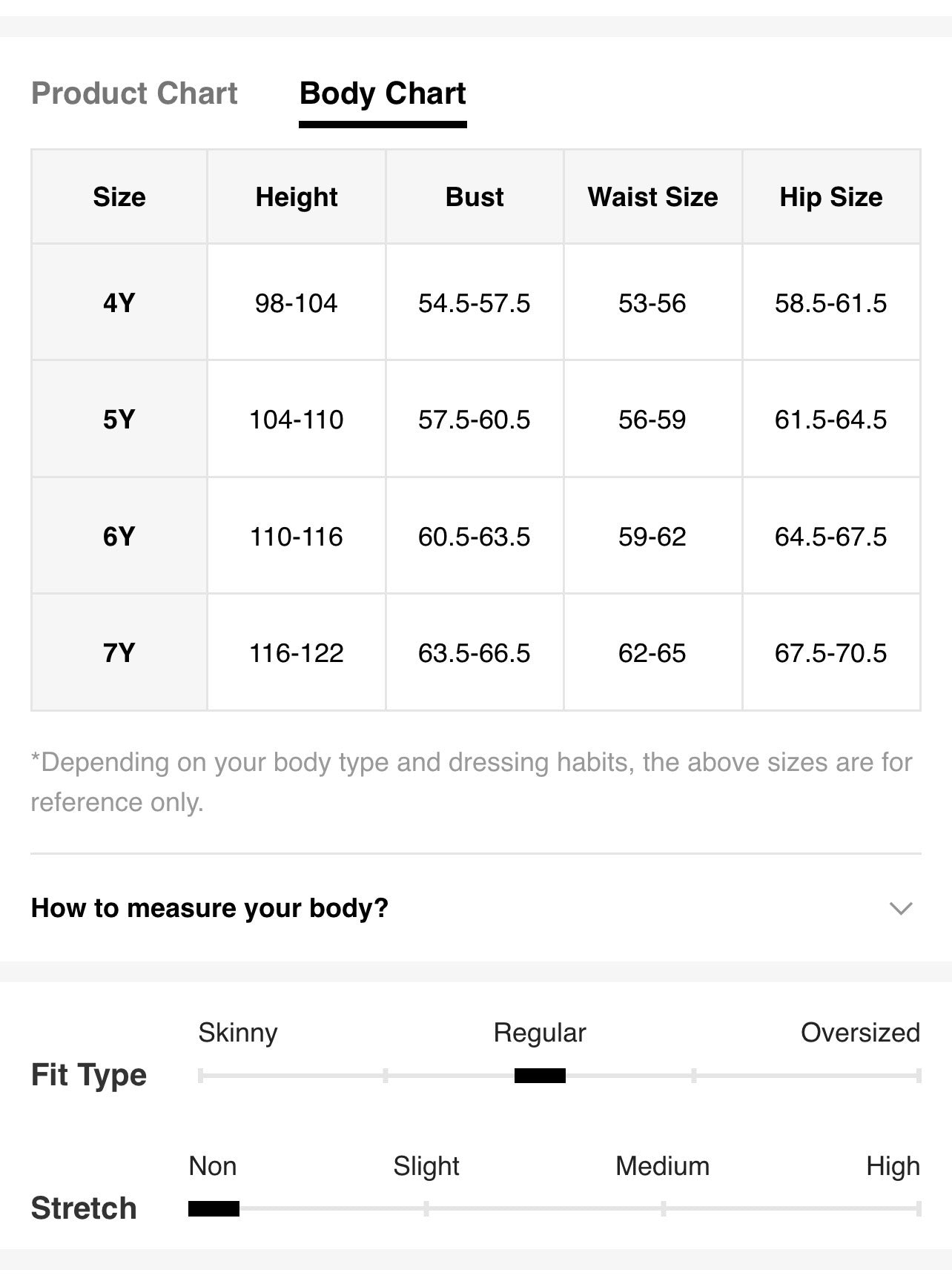The image size is (952, 1284).
Task: Click the 7Y hip size cell 67.5-70.5
Action: (831, 653)
